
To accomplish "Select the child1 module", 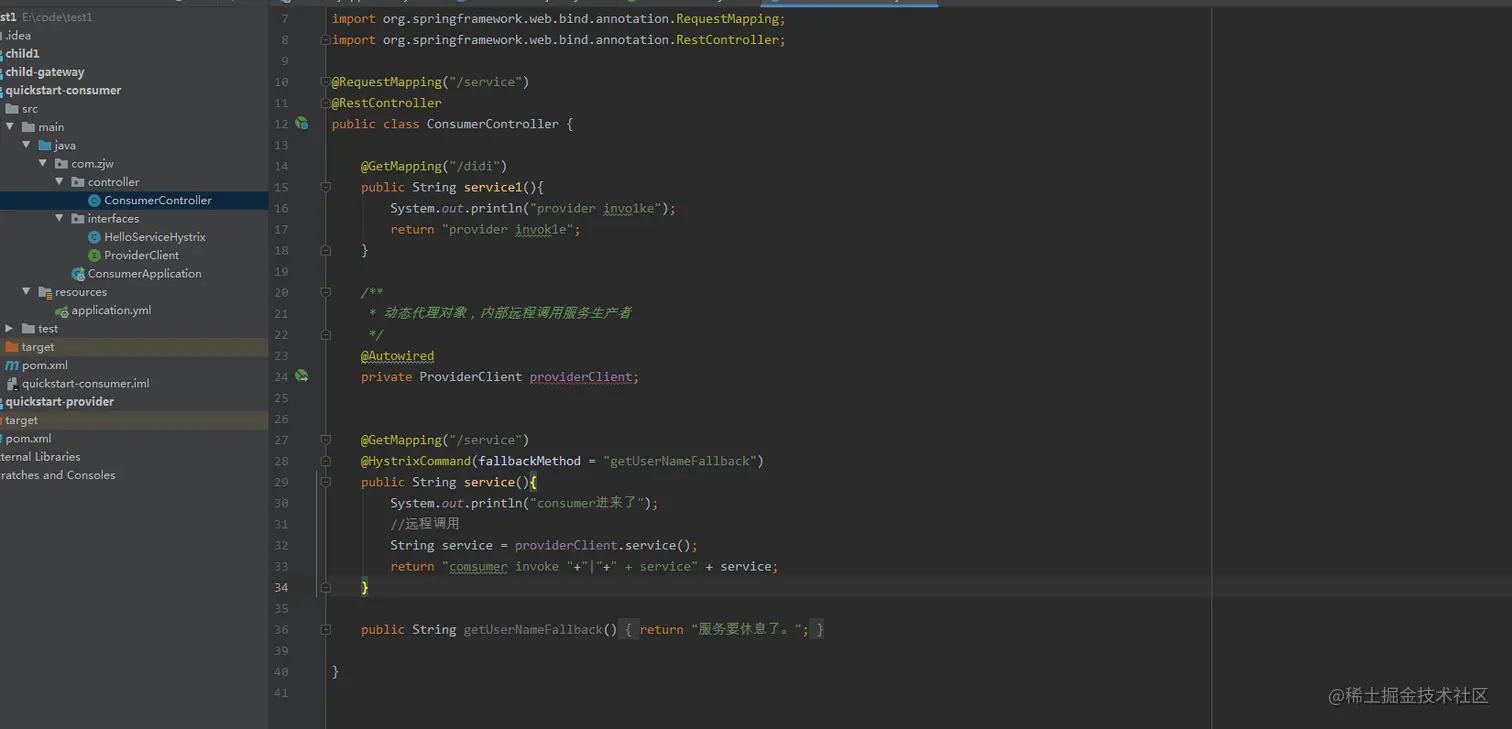I will tap(23, 53).
